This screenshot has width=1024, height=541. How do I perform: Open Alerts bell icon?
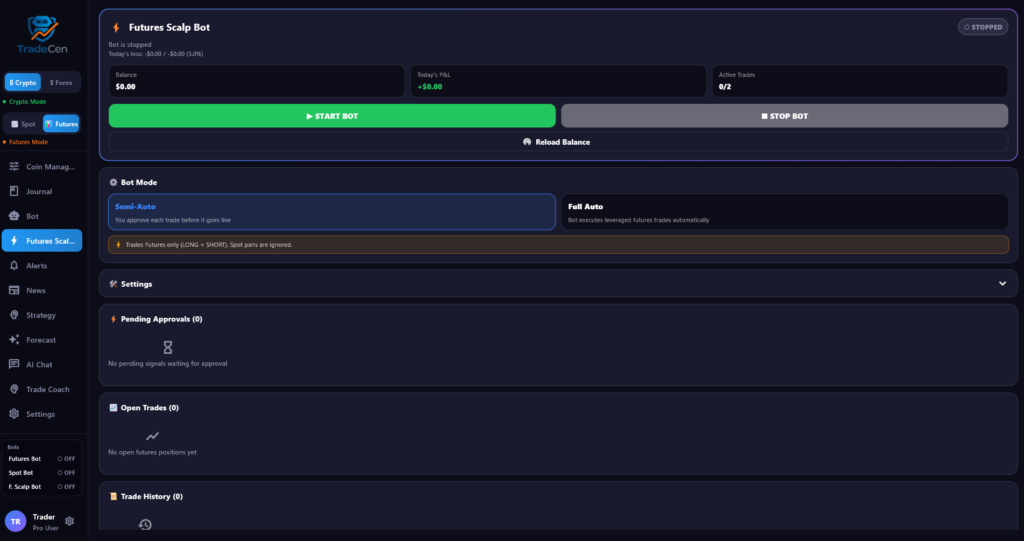point(14,265)
